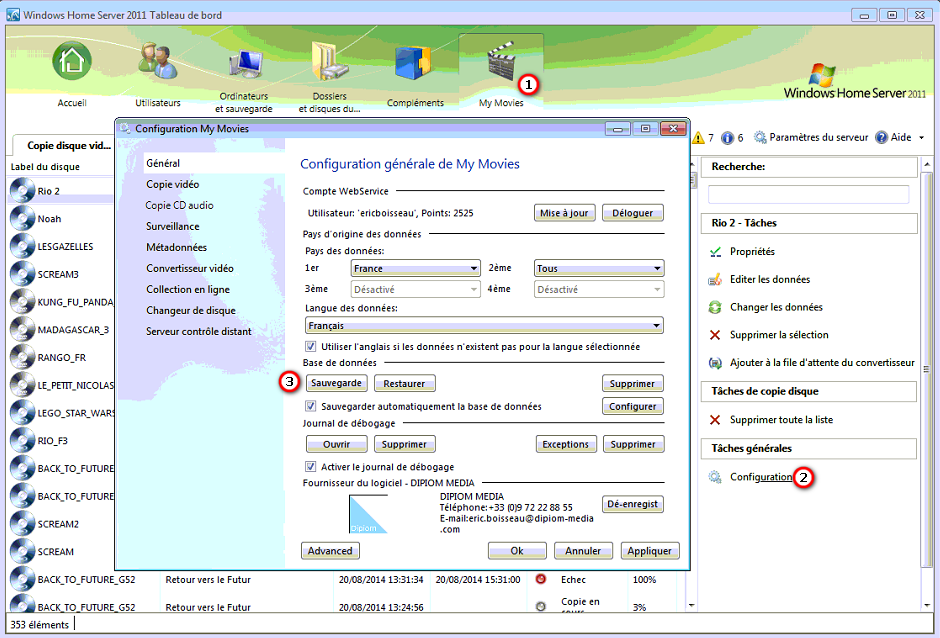
Task: Click the Configuration gear icon in tasks
Action: [715, 477]
